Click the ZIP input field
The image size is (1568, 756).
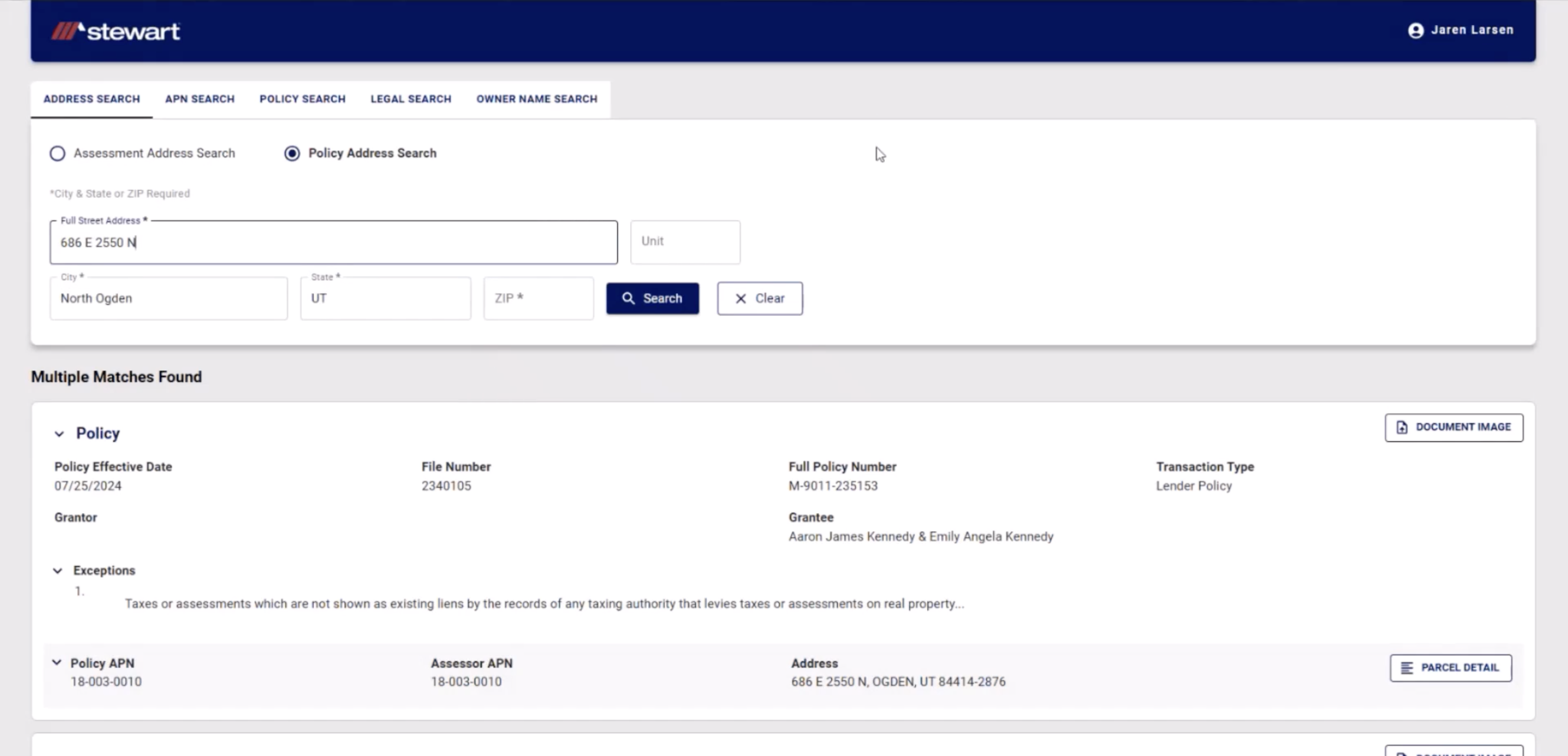pyautogui.click(x=538, y=298)
